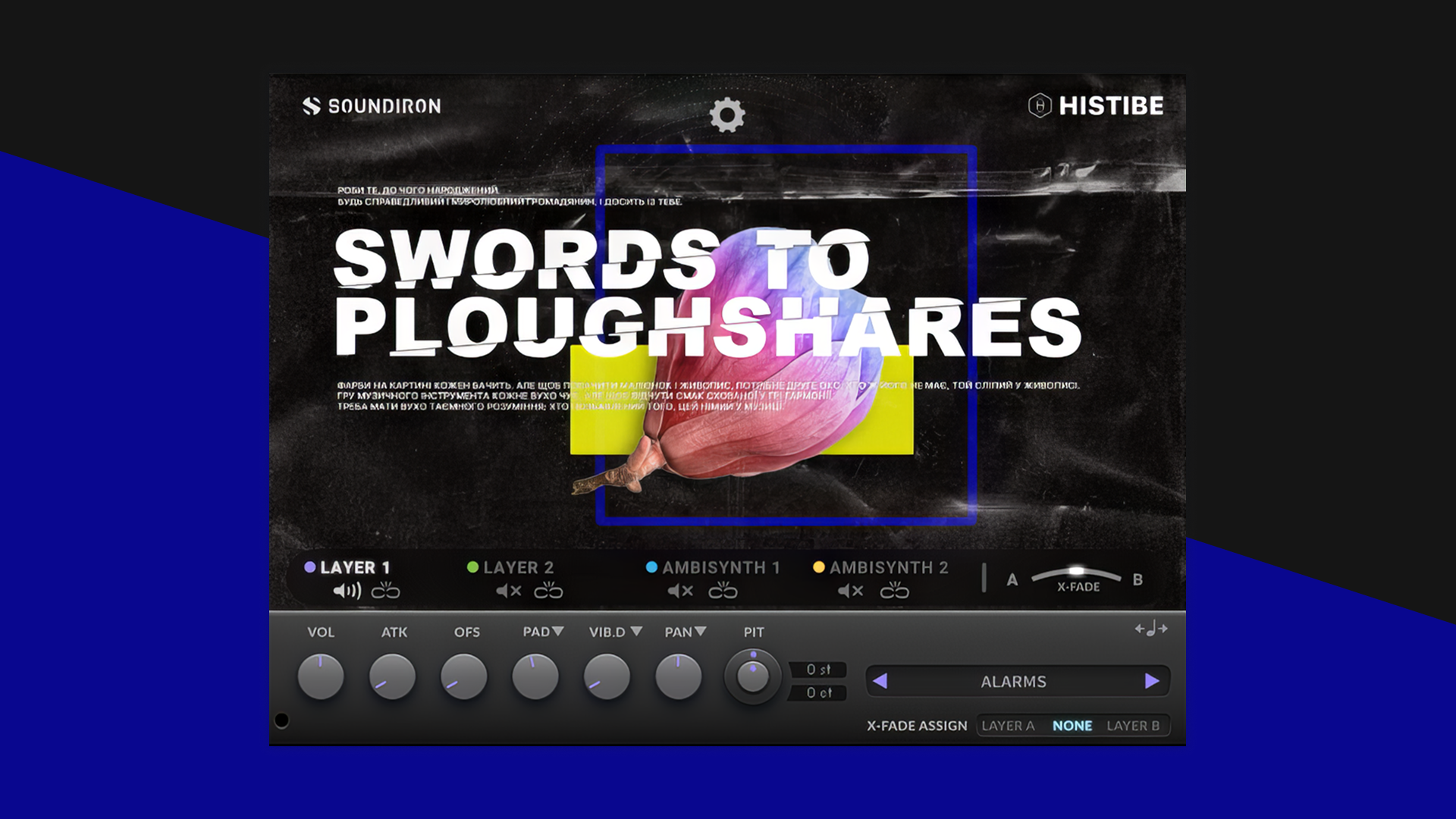Set X-Fade Assign to Layer A
Viewport: 1456px width, 819px height.
1009,726
